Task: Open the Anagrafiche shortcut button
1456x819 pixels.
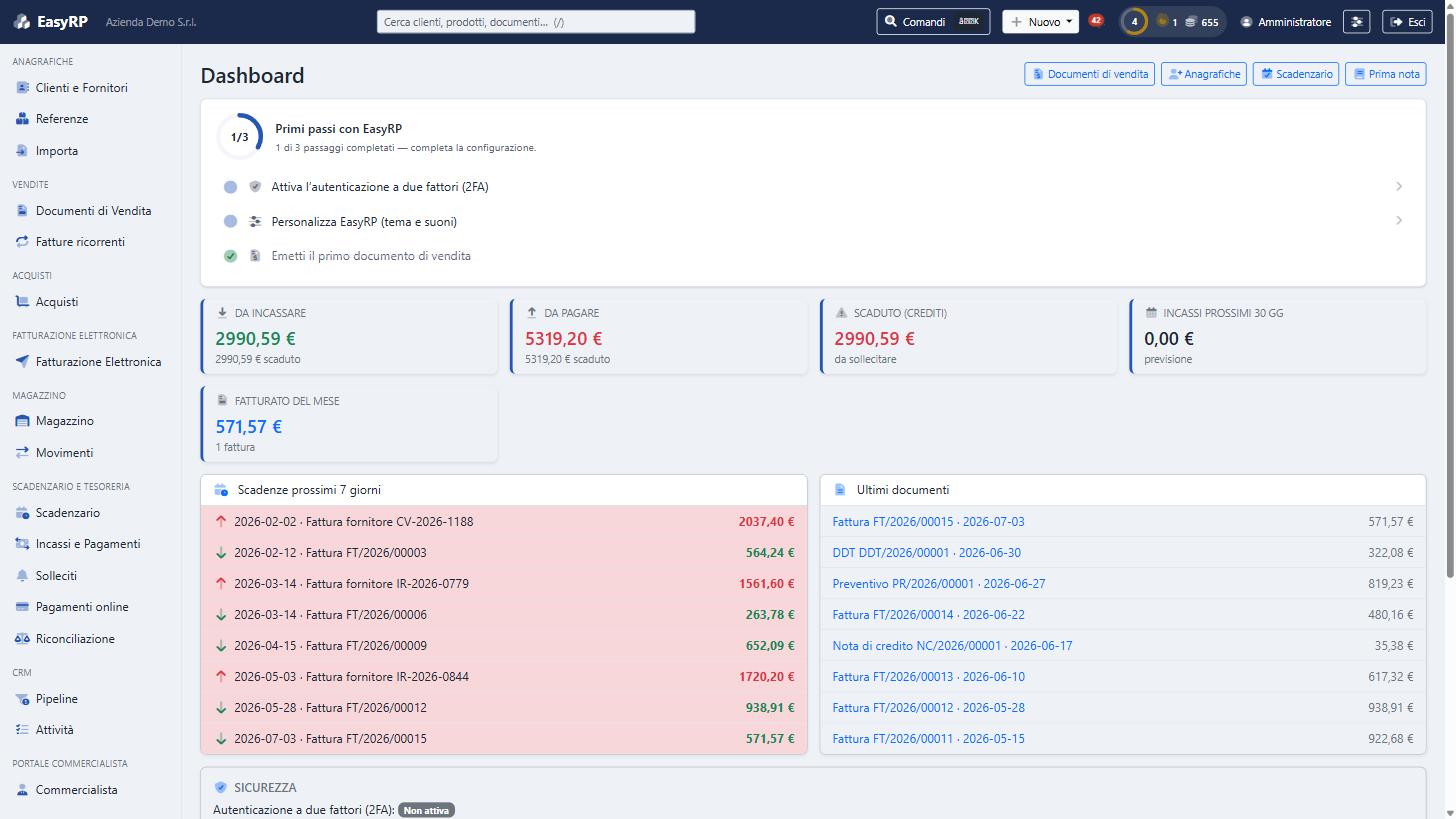Action: click(1204, 74)
